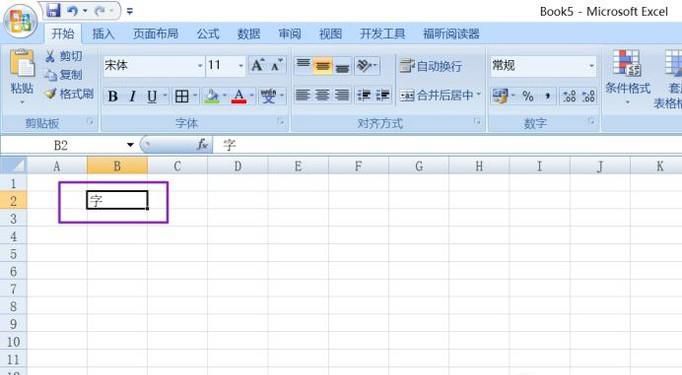Expand the 合并后居中 options arrow

click(478, 95)
